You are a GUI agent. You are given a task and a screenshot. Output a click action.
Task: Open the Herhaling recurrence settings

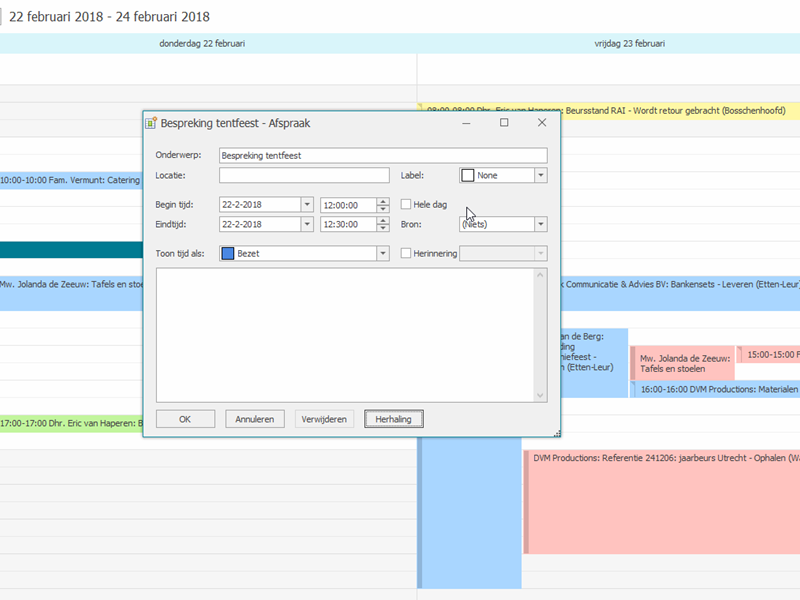(394, 419)
